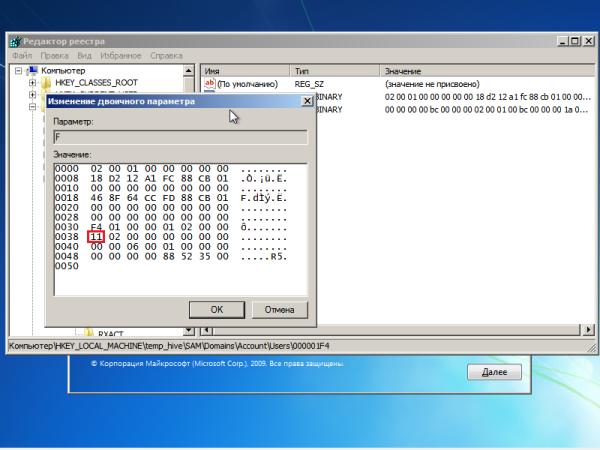Image resolution: width=600 pixels, height=450 pixels.
Task: Click the Registry Editor title bar icon
Action: click(16, 42)
